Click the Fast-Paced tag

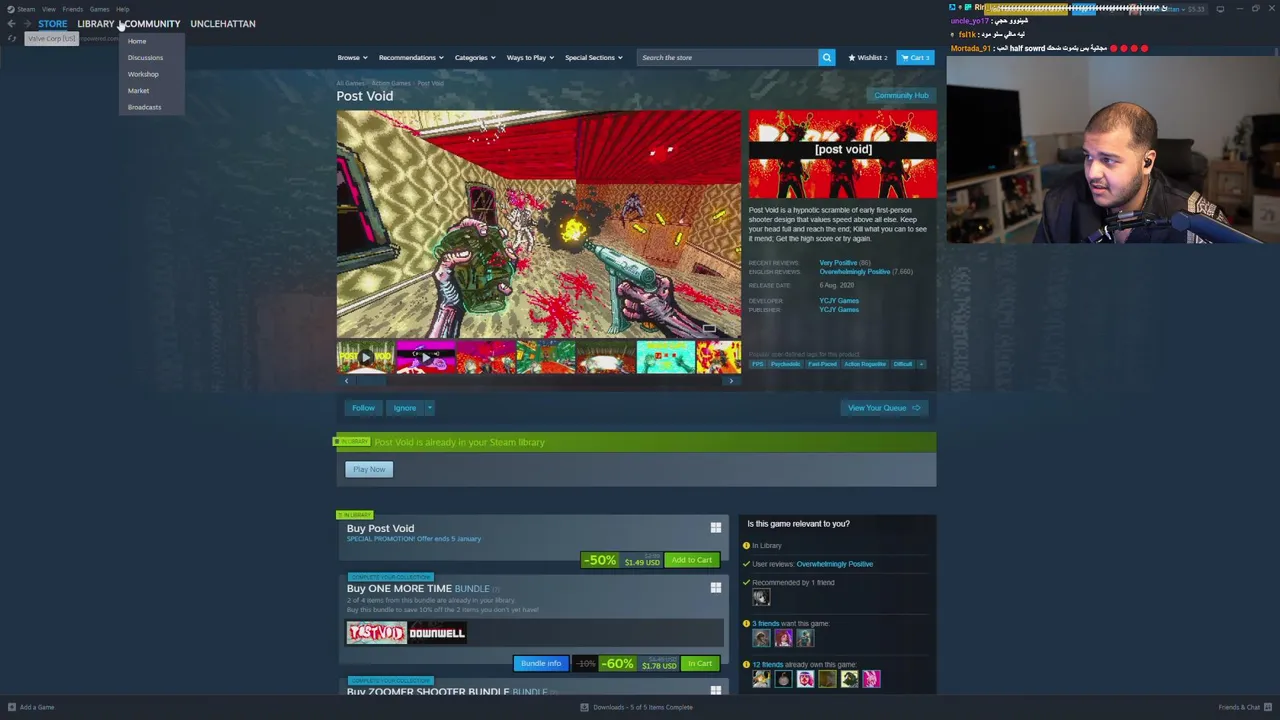tap(822, 364)
